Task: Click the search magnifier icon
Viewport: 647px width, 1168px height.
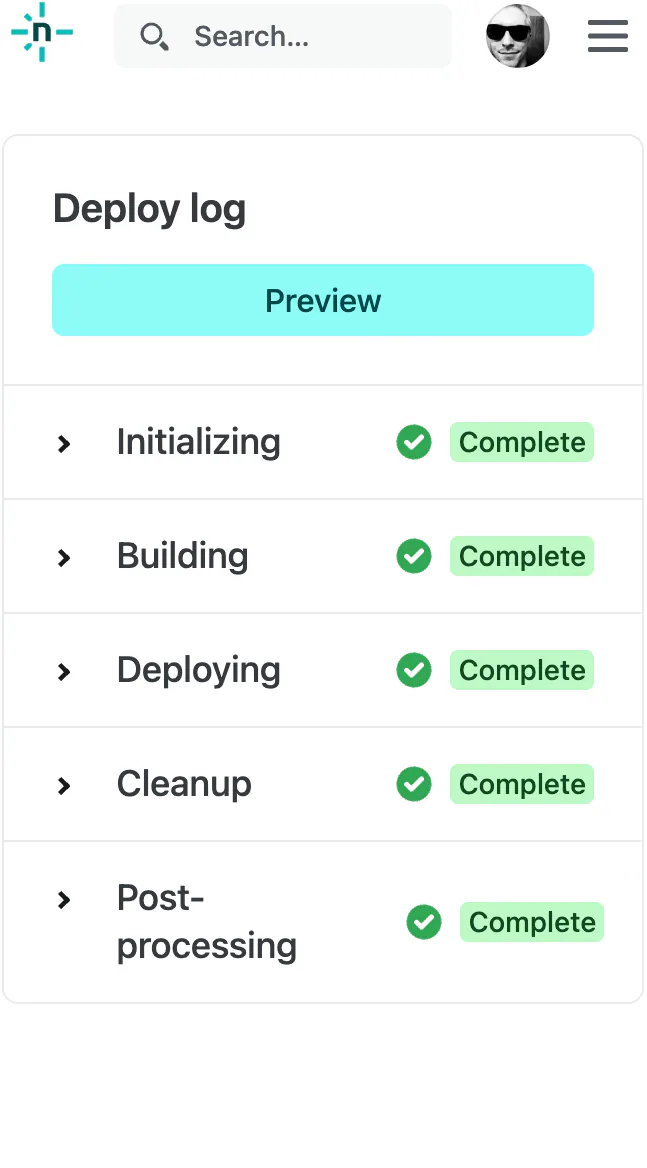Action: 154,36
